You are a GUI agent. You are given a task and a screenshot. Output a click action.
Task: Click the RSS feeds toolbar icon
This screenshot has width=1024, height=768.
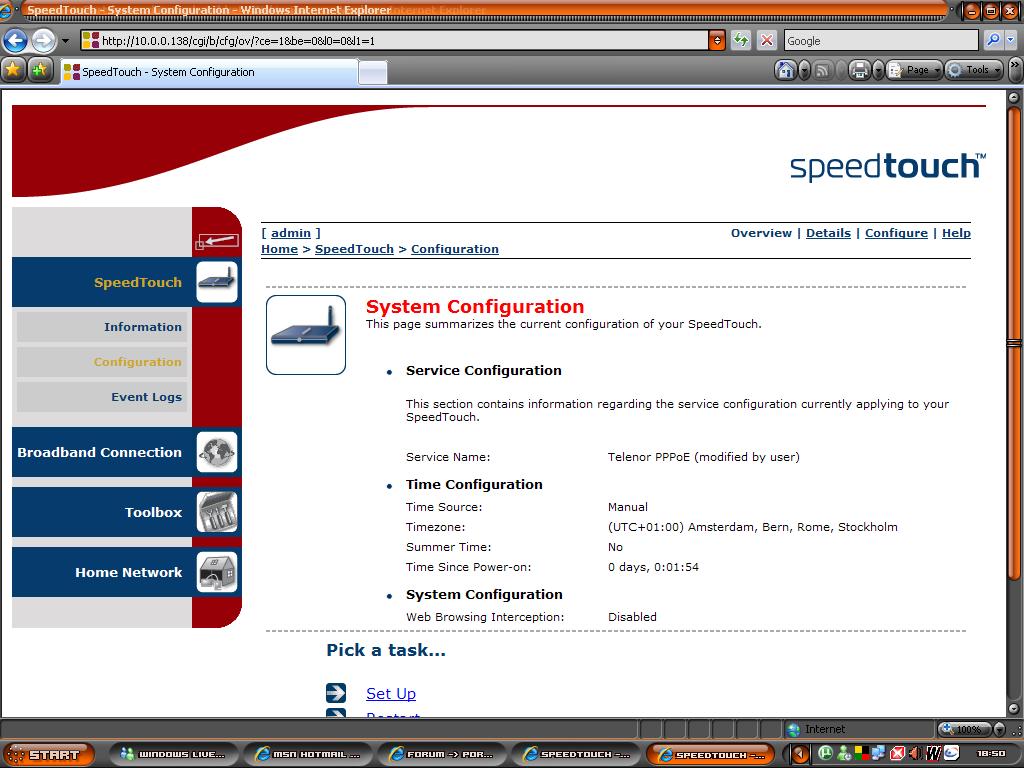[823, 70]
